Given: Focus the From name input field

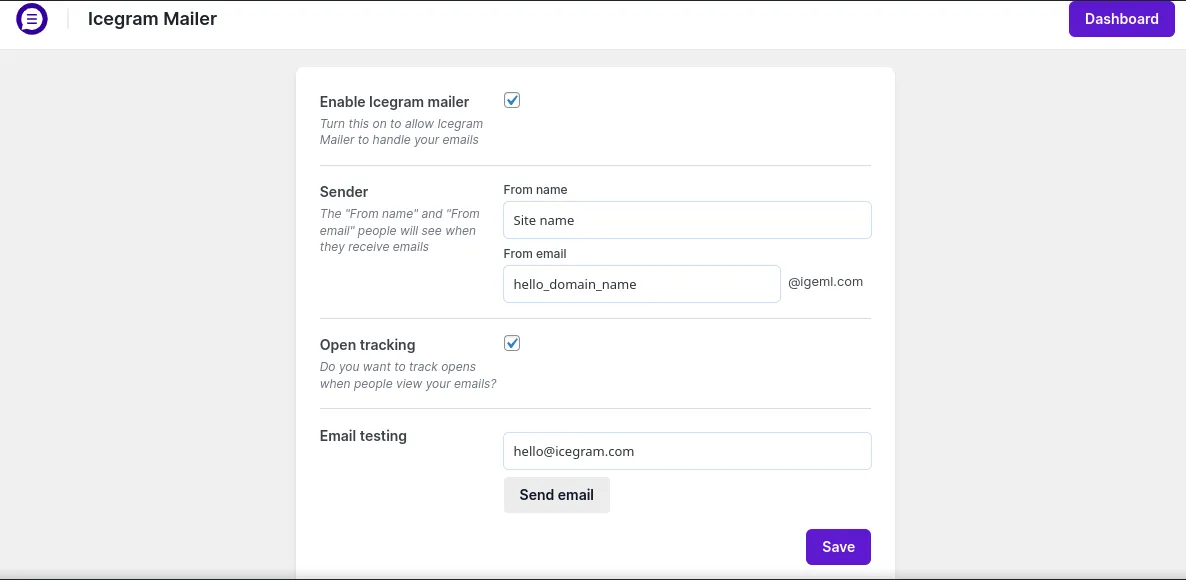Looking at the screenshot, I should point(687,220).
